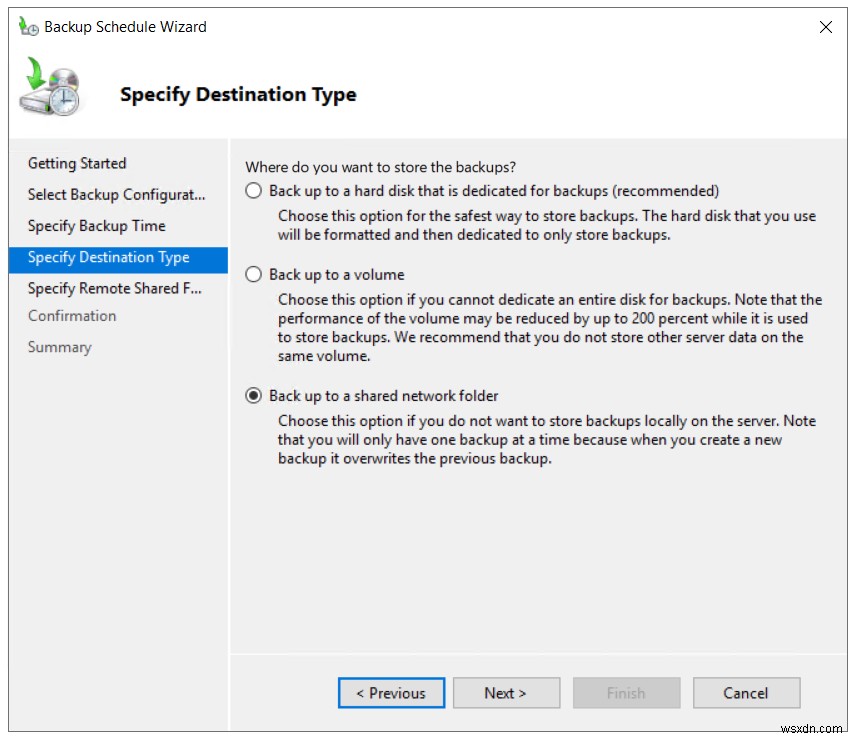Cancel the backup wizard
Viewport: 854px width, 739px height.
pyautogui.click(x=746, y=693)
